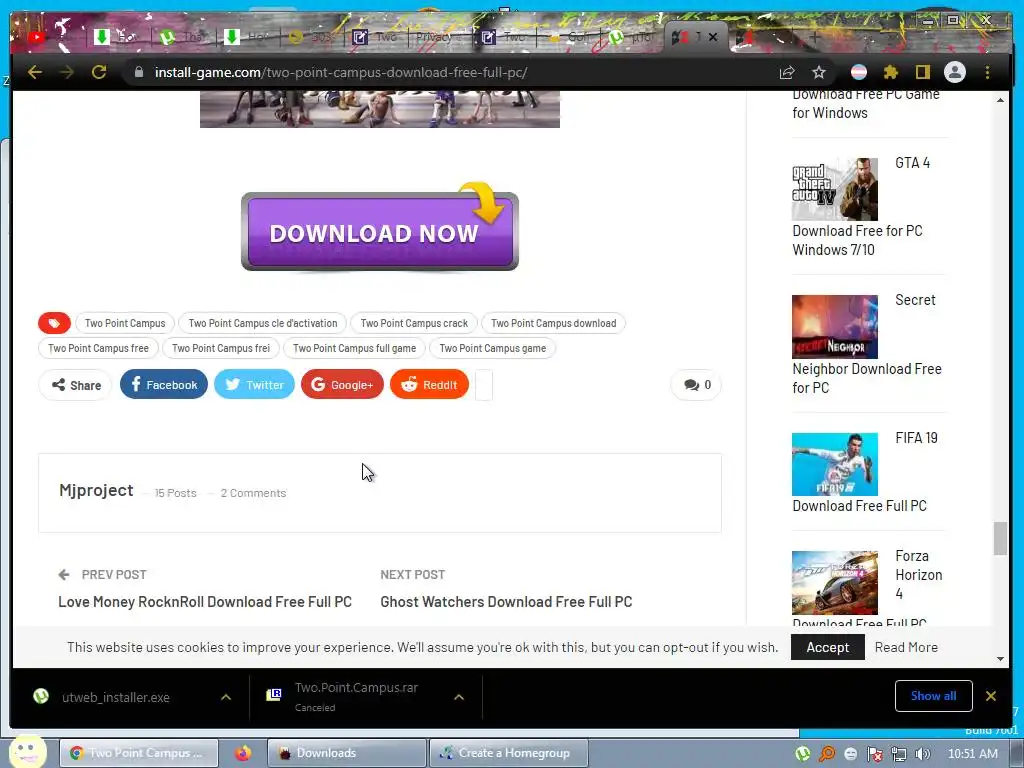This screenshot has height=768, width=1024.
Task: Open the uTorrent tray icon
Action: click(803, 754)
